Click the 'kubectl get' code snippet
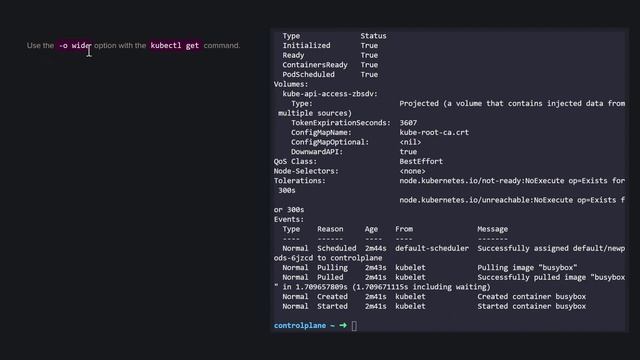 coord(175,45)
